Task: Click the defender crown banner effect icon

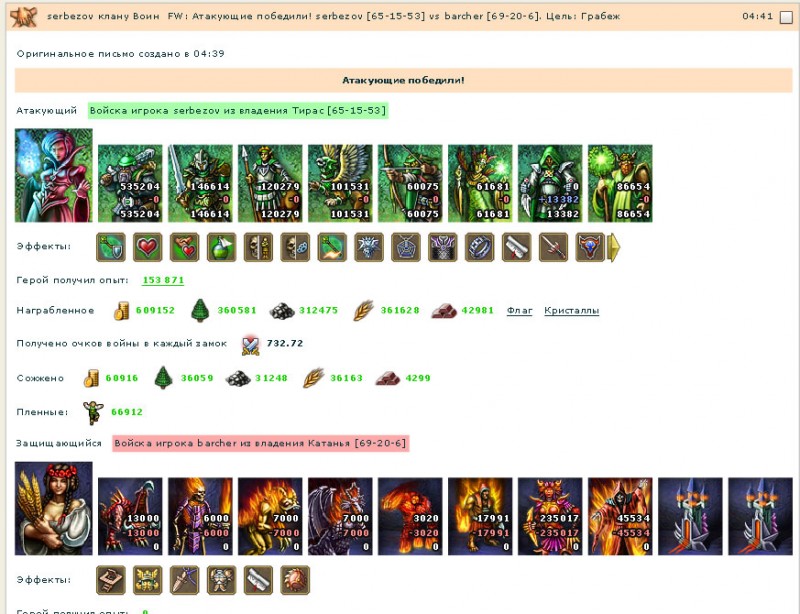Action: (x=148, y=580)
